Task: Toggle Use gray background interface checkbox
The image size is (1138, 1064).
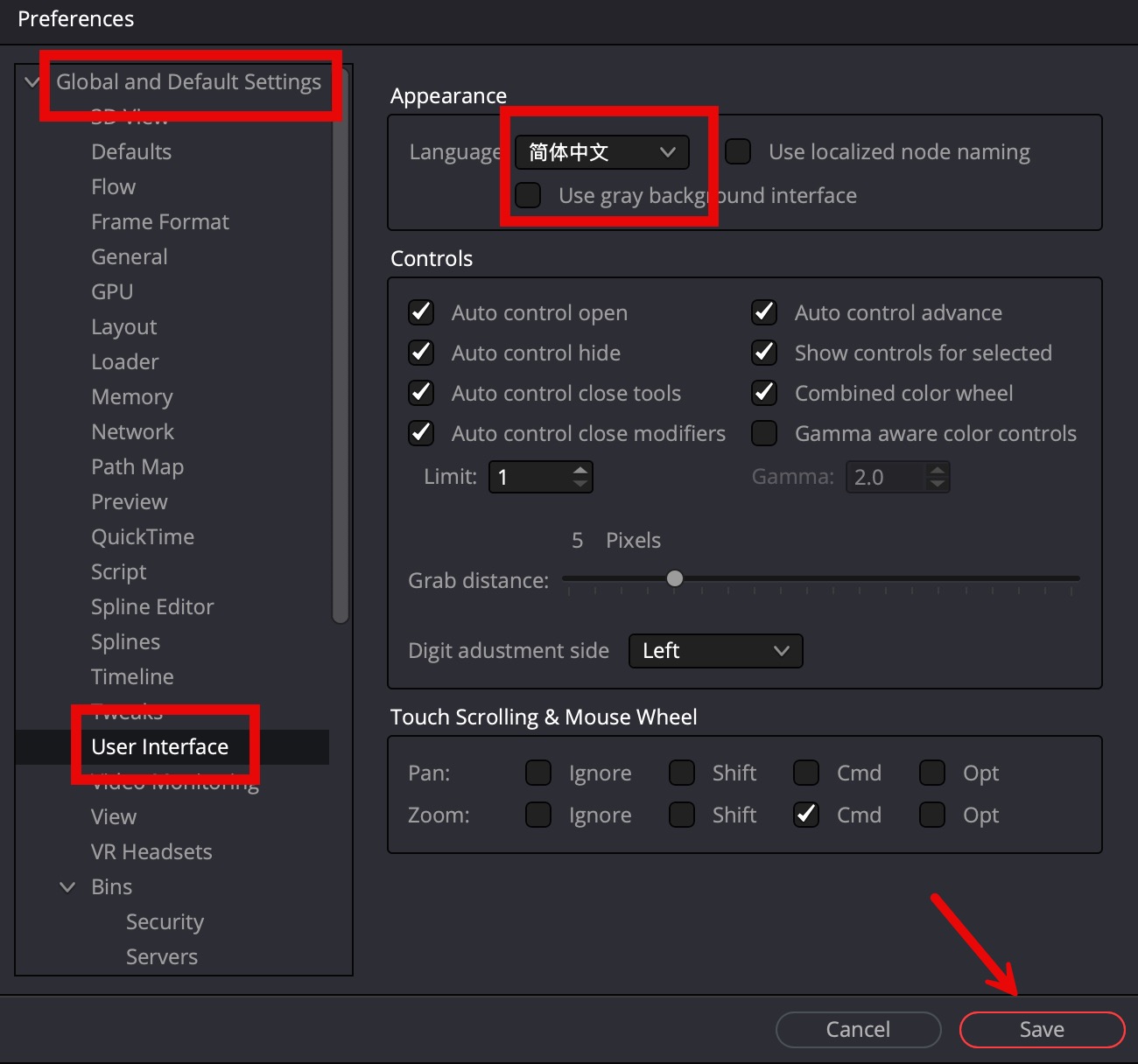Action: (528, 195)
